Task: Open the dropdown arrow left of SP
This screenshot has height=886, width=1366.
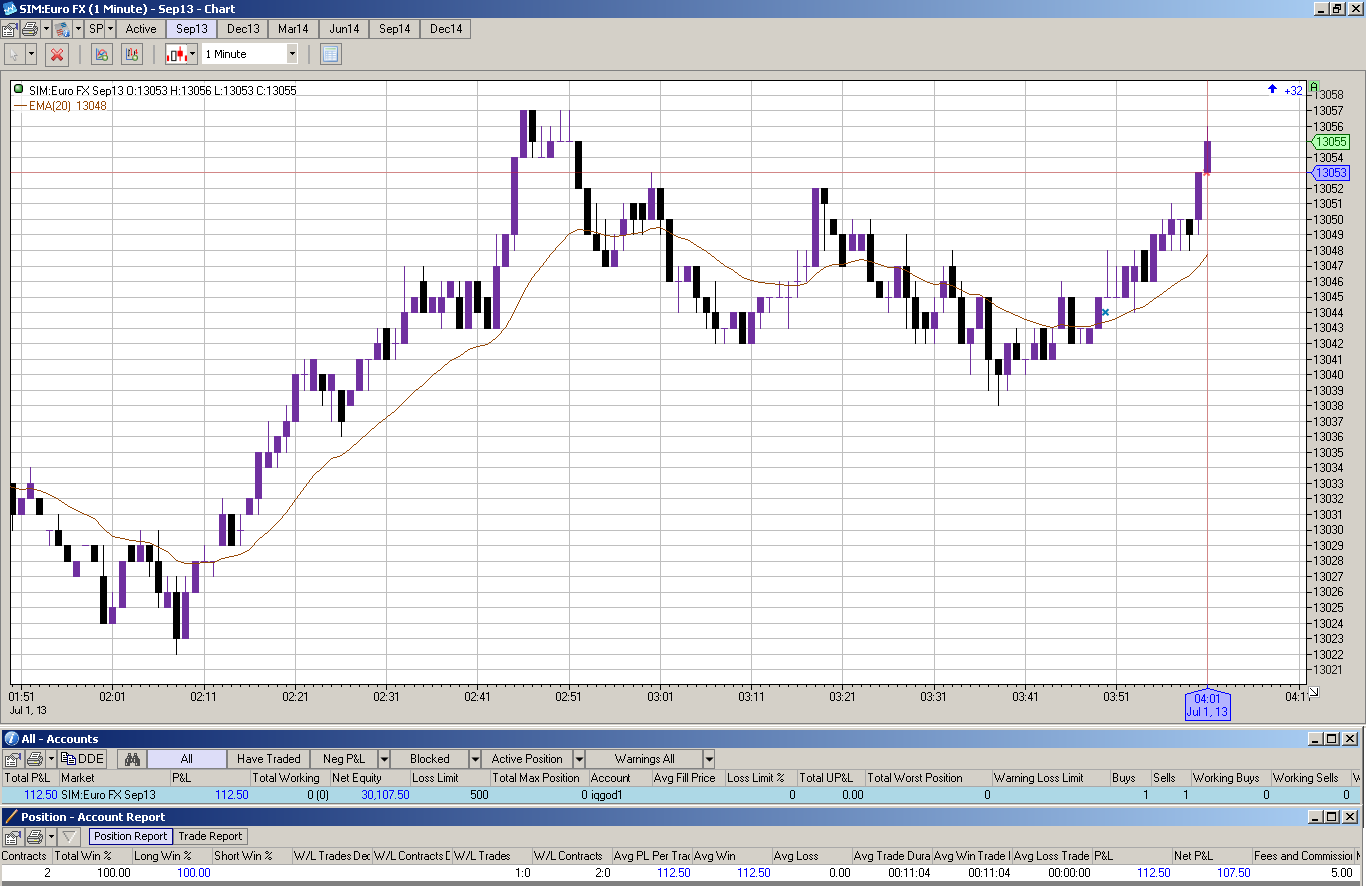Action: [x=78, y=29]
